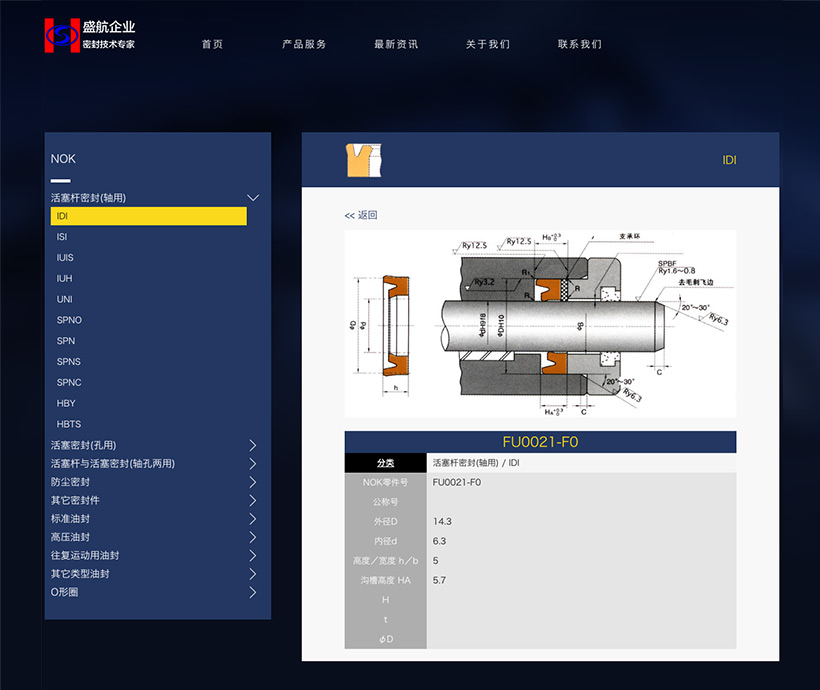Click the << 返回 back link

pos(361,215)
